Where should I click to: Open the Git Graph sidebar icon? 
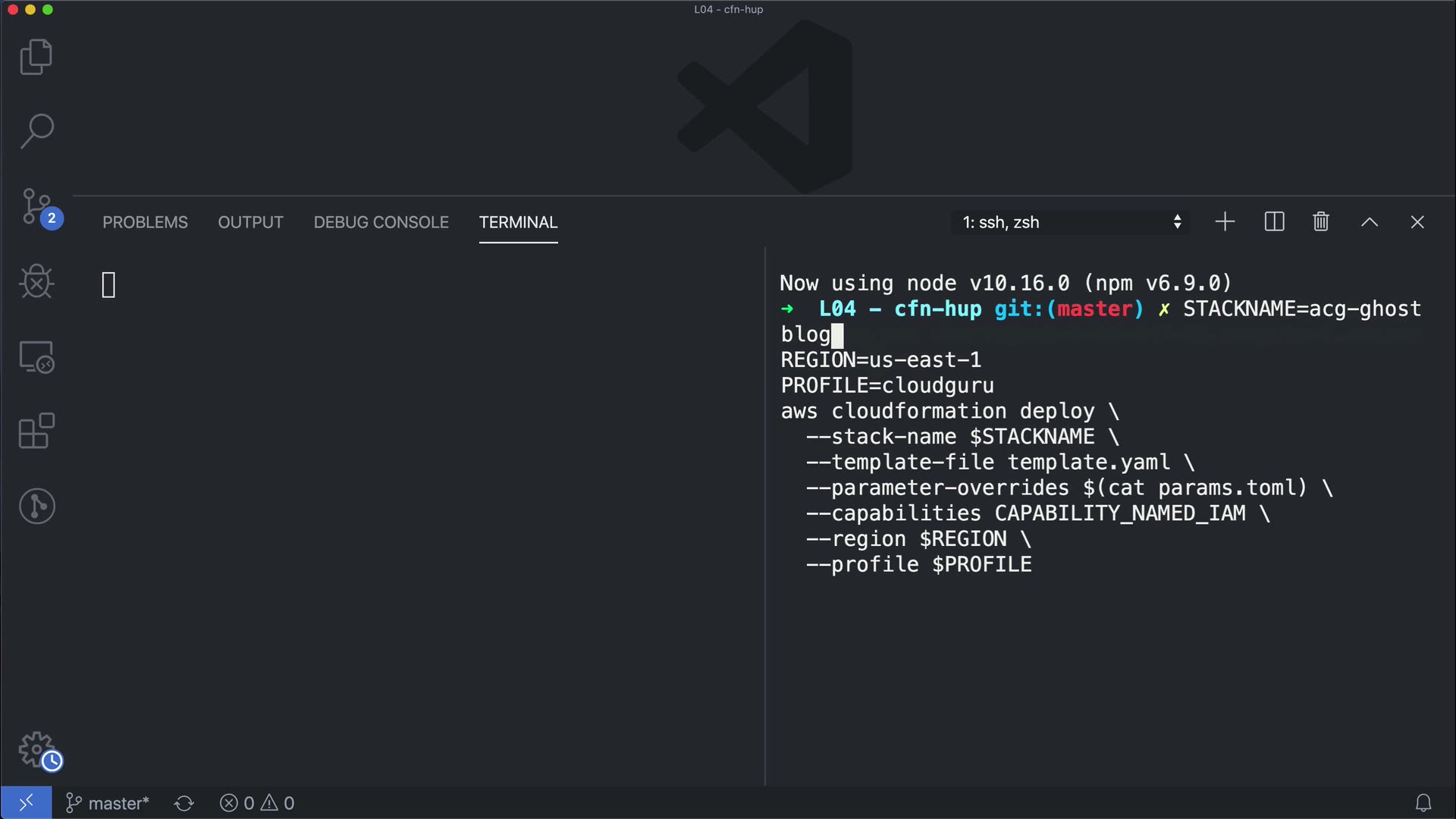(36, 506)
